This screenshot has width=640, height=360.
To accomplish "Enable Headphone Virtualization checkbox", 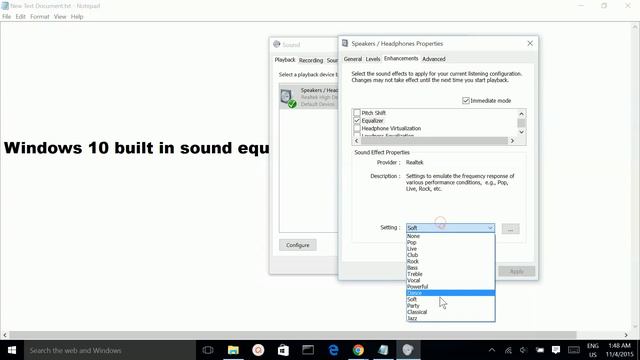I will pyautogui.click(x=357, y=128).
